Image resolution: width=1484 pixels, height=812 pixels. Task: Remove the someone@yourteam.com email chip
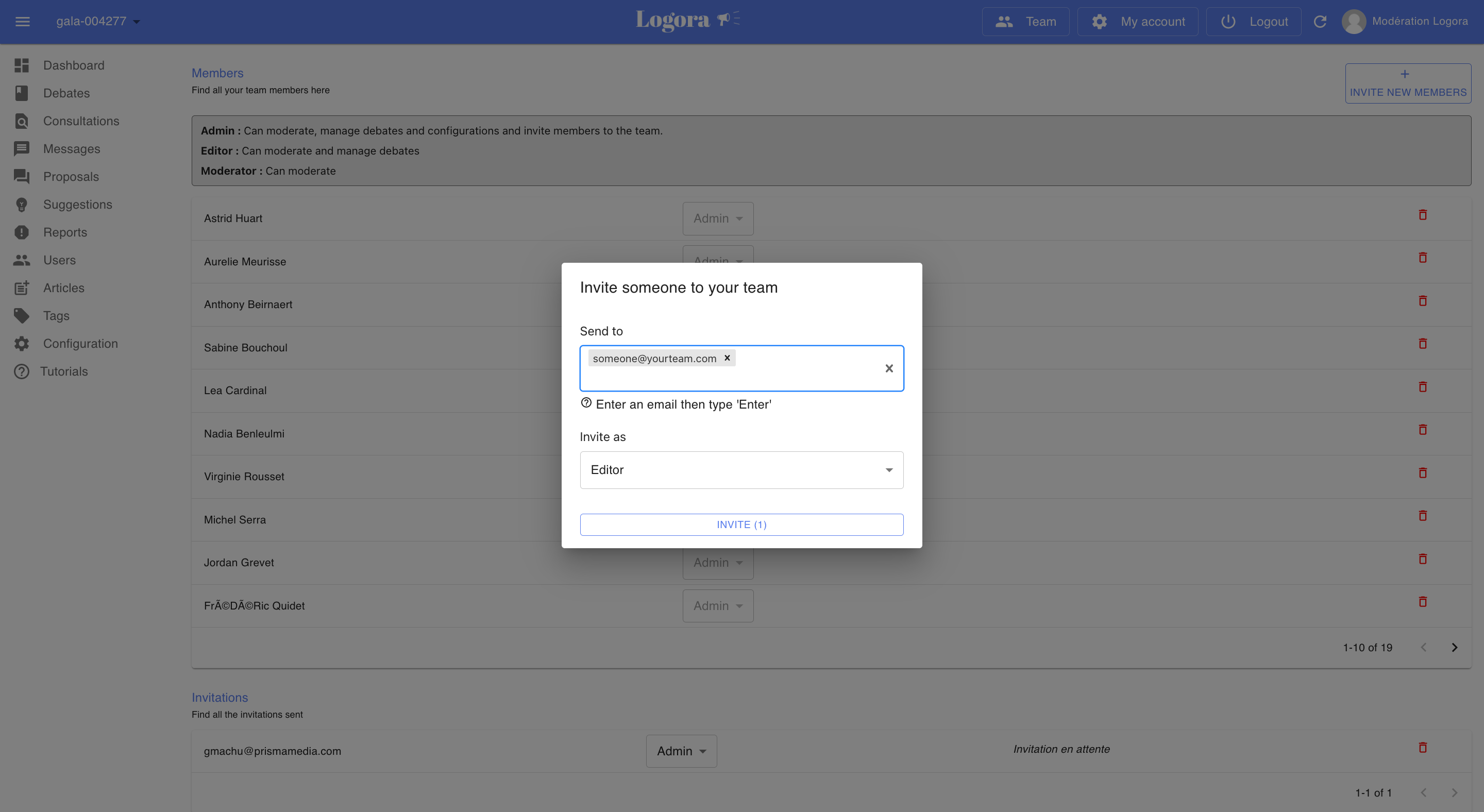[727, 358]
